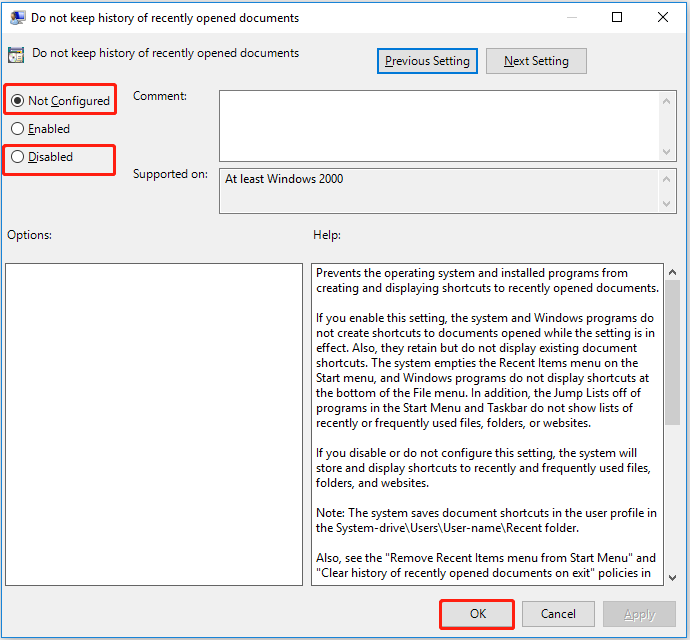This screenshot has height=640, width=690.
Task: Click the Comment box scroll down arrow
Action: pos(667,151)
